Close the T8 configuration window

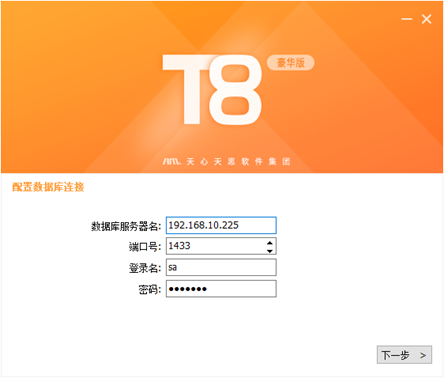(x=427, y=19)
